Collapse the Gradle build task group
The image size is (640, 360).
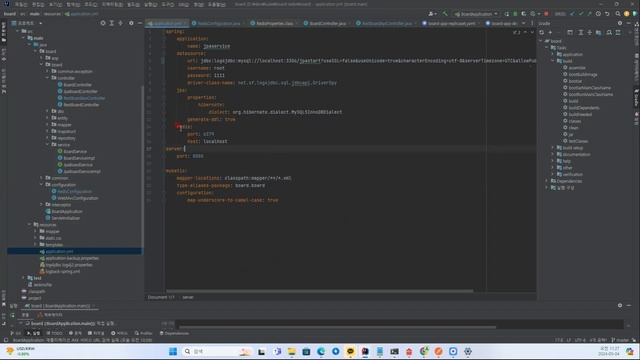tap(553, 61)
